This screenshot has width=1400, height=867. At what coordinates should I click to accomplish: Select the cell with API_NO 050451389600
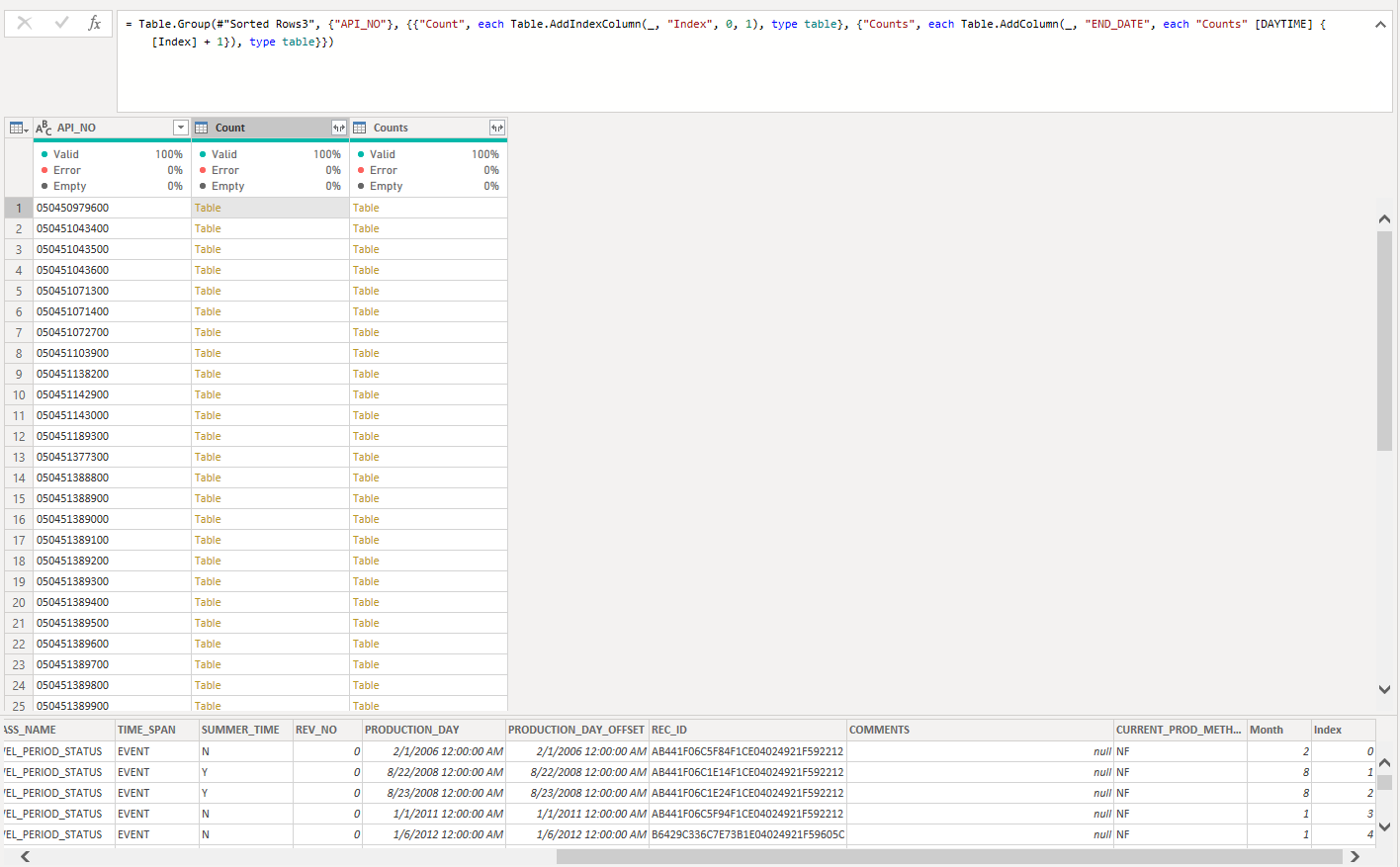(x=112, y=644)
